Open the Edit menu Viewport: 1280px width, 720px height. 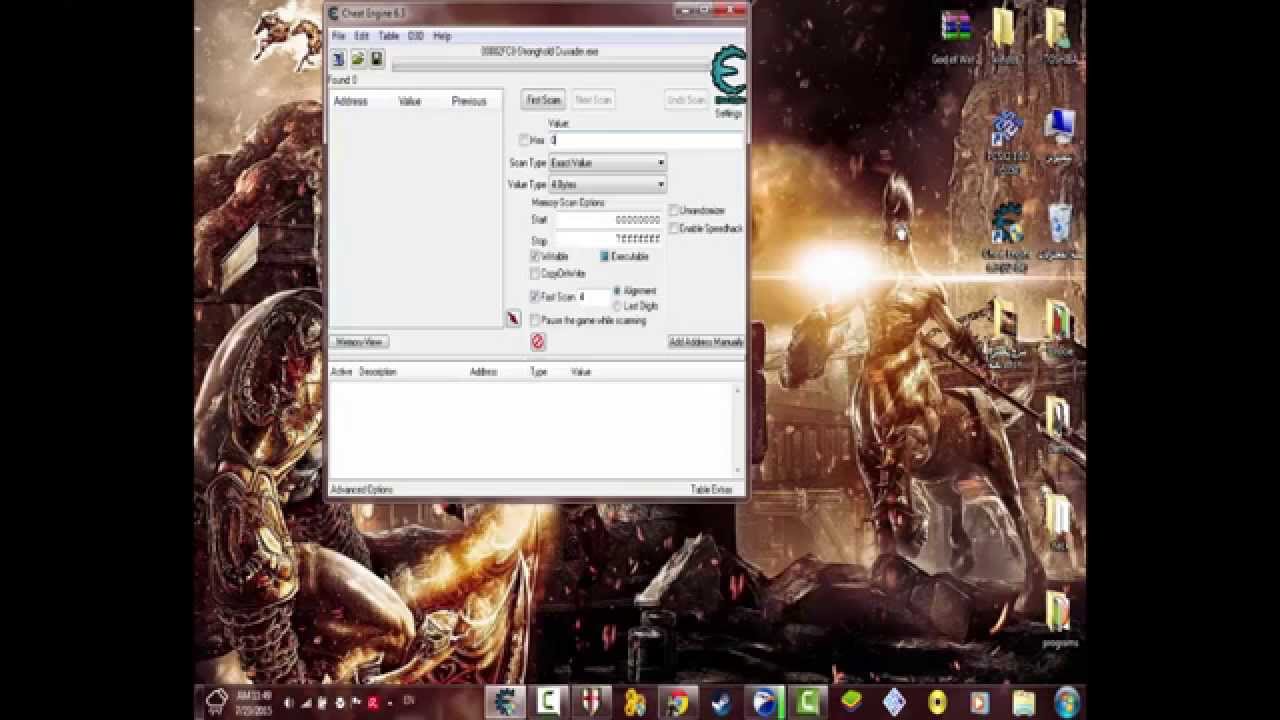point(362,36)
